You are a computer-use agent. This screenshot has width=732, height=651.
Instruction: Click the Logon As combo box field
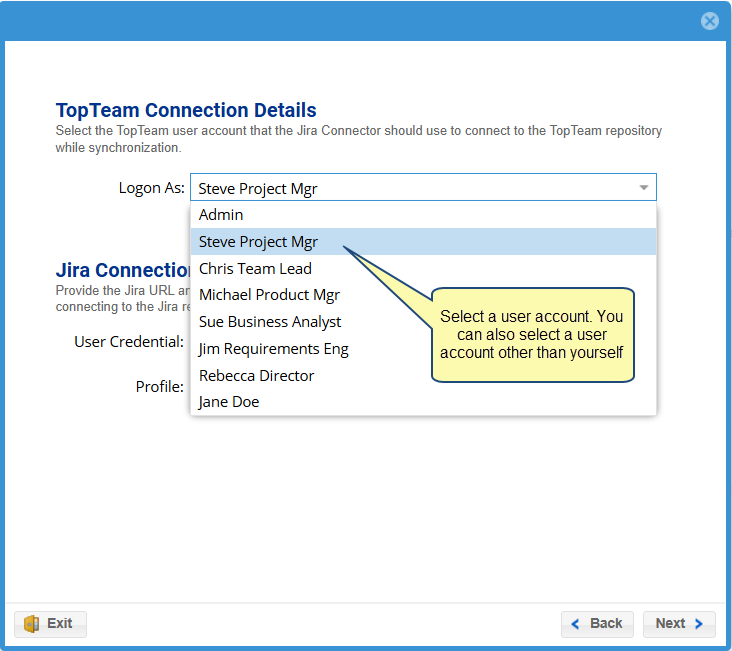pos(410,188)
